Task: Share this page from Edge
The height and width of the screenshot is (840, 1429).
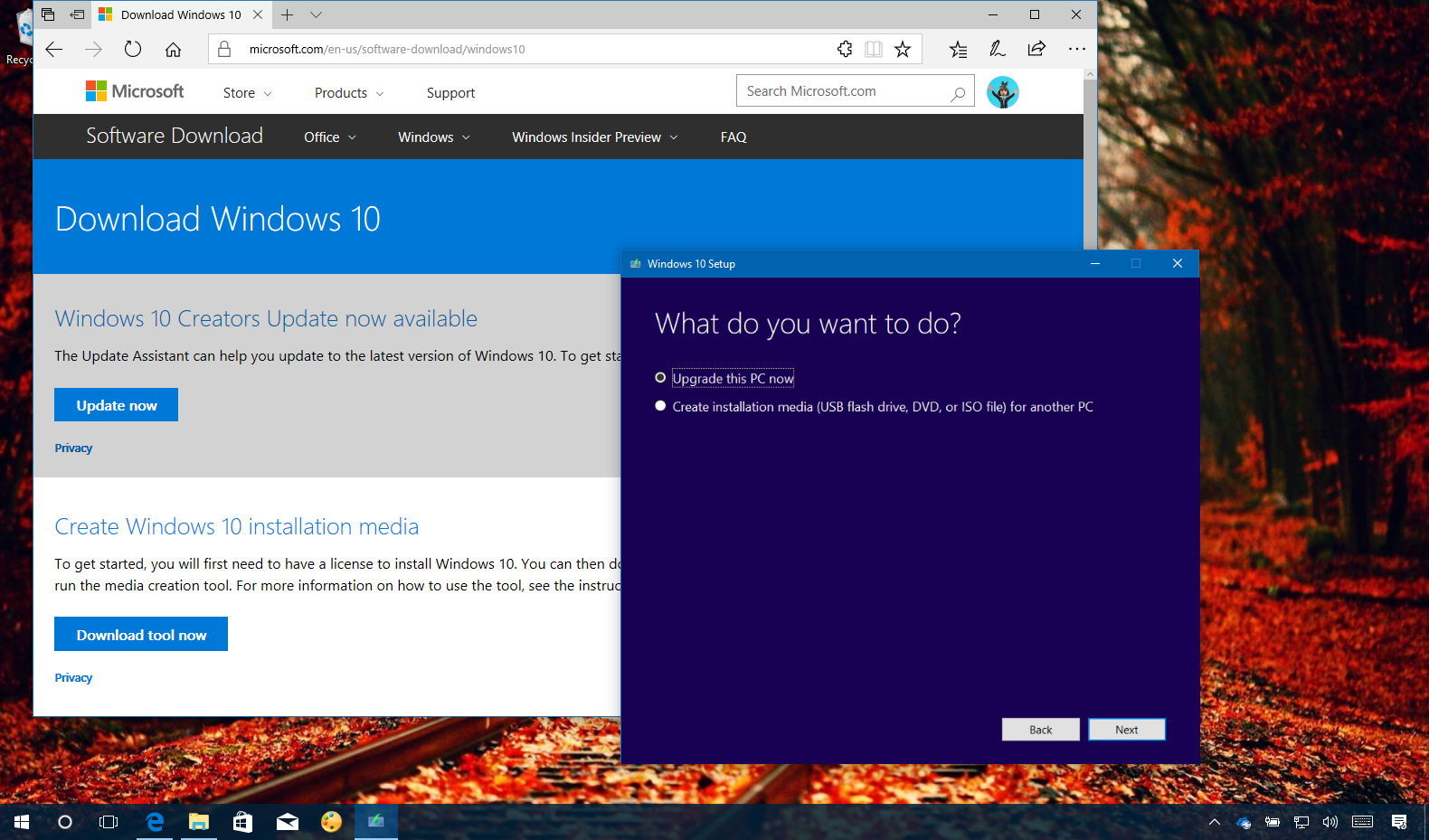Action: [1036, 50]
